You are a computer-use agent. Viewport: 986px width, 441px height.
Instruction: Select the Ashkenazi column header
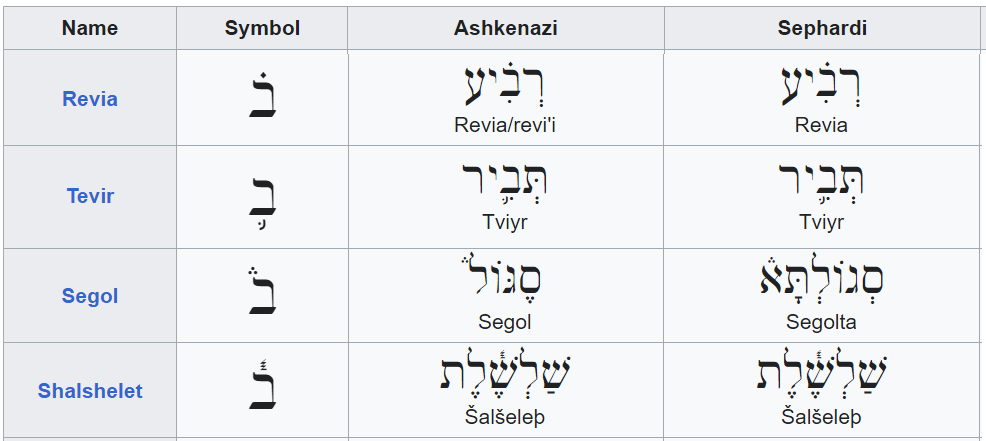point(505,28)
